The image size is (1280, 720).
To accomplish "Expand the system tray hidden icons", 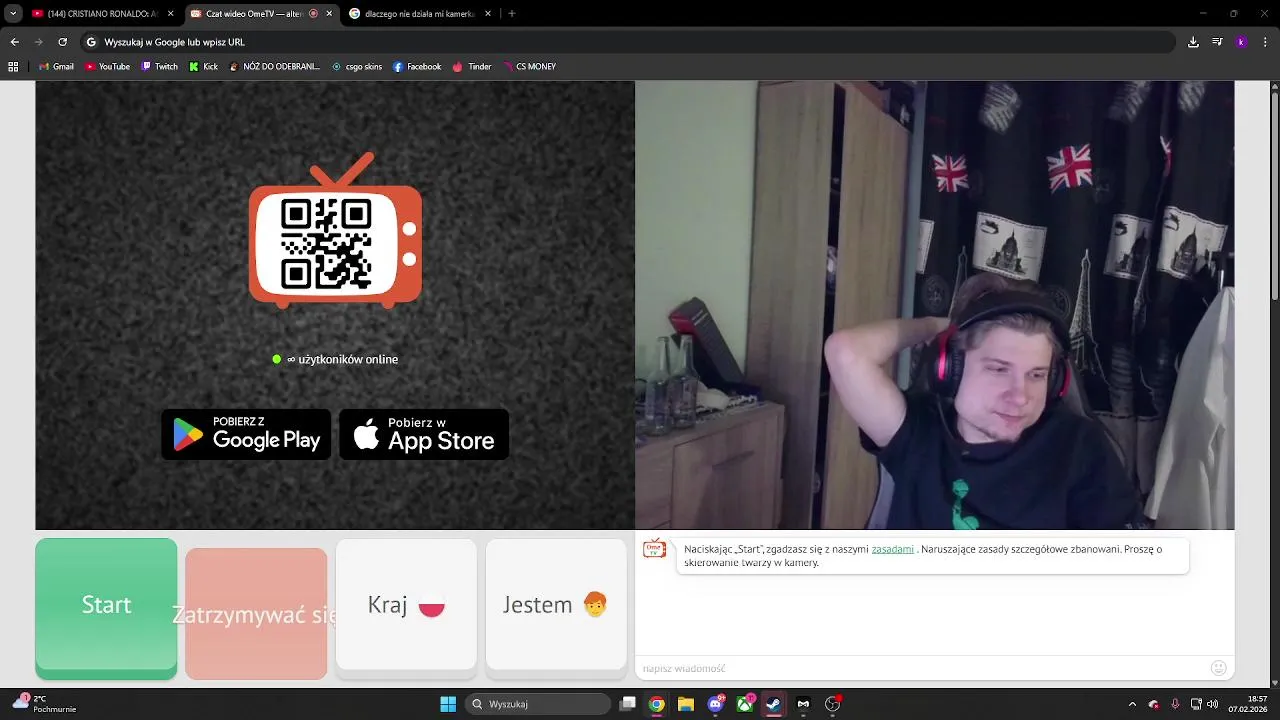I will click(1132, 704).
